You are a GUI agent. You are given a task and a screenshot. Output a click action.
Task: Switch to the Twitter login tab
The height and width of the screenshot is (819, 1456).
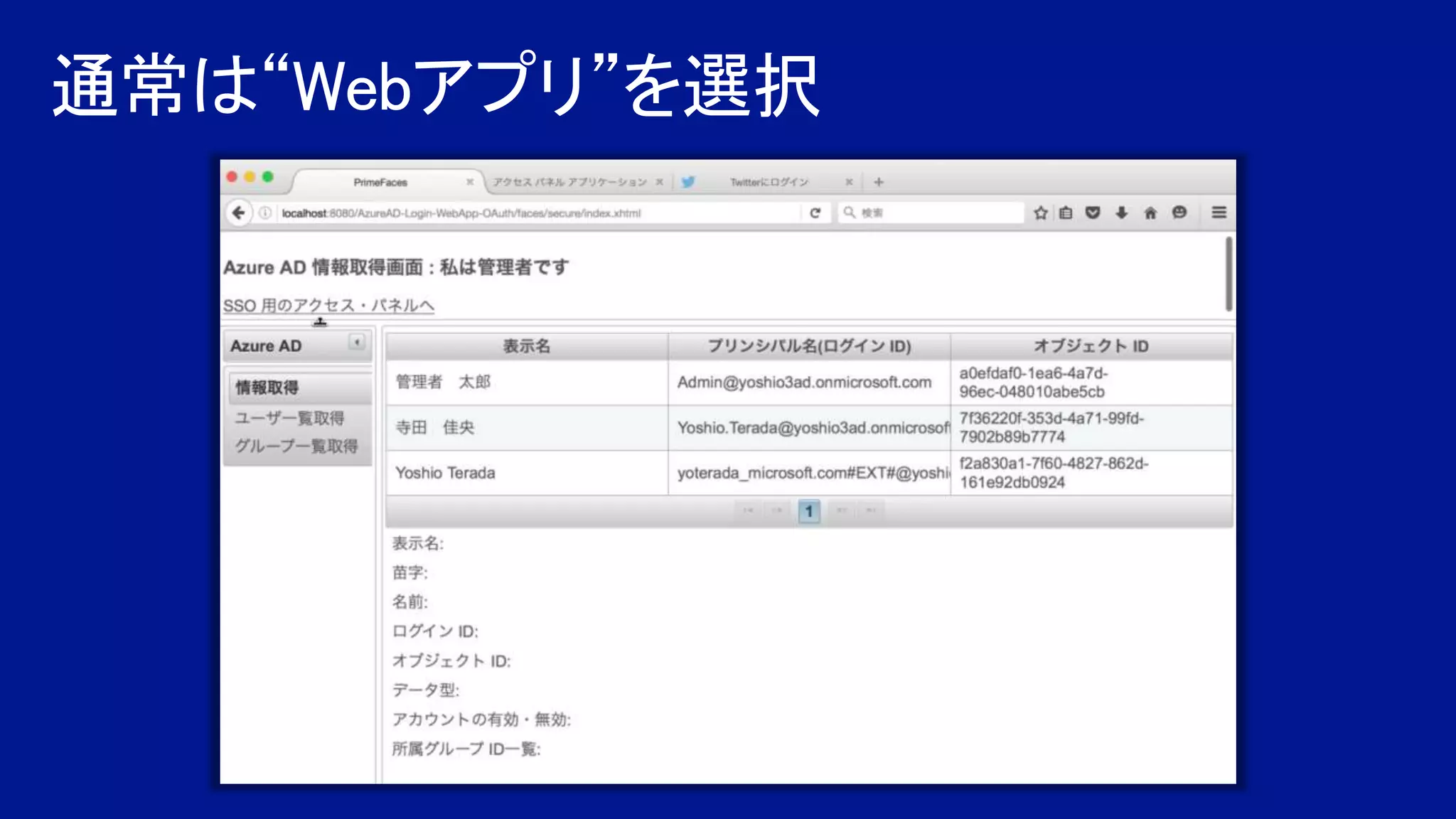tap(768, 182)
